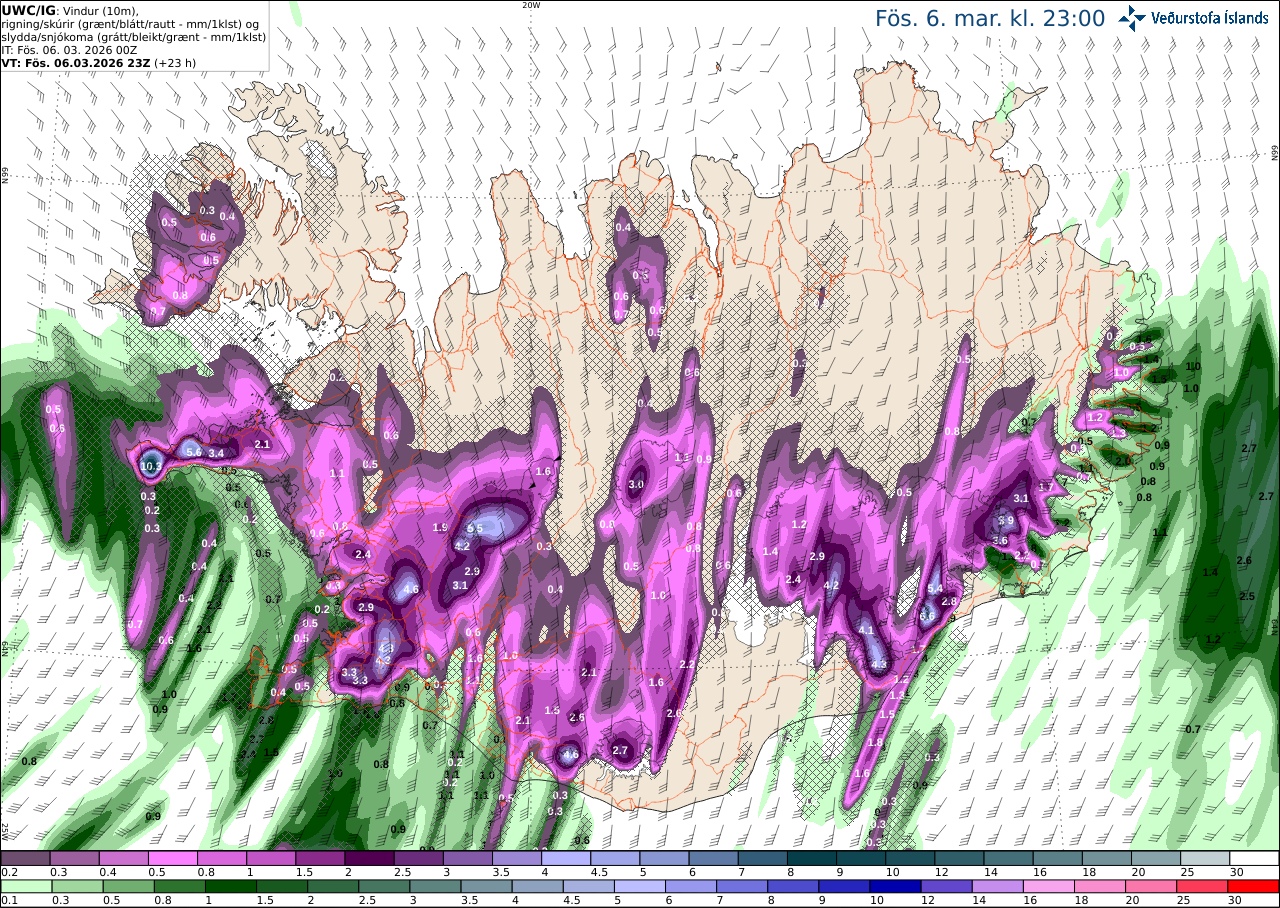Select the snow legend swatch labeled 3.5

tap(517, 858)
